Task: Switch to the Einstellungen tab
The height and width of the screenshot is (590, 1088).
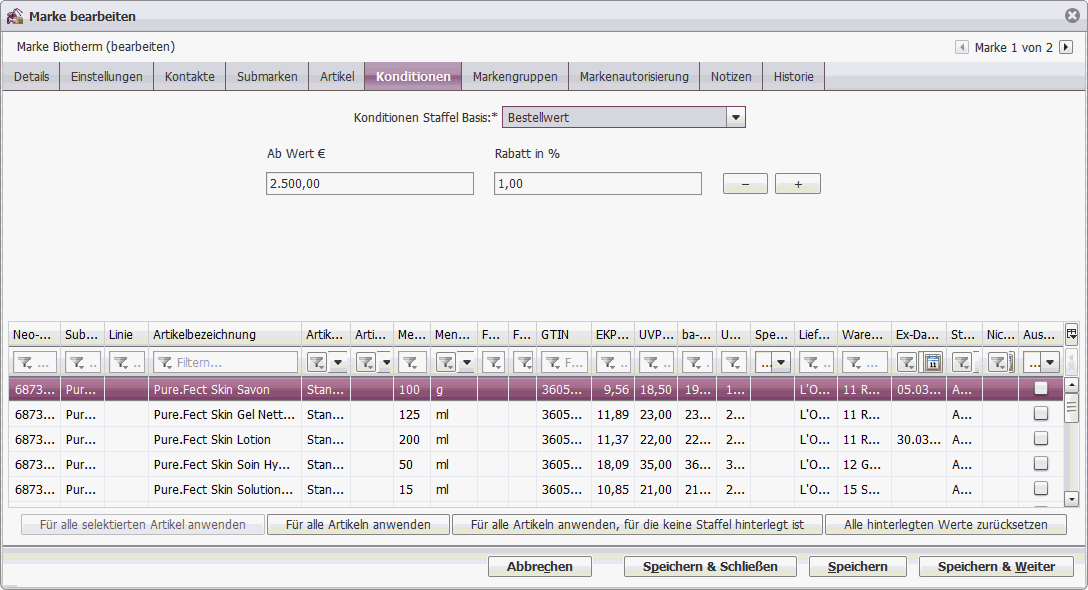Action: click(107, 76)
